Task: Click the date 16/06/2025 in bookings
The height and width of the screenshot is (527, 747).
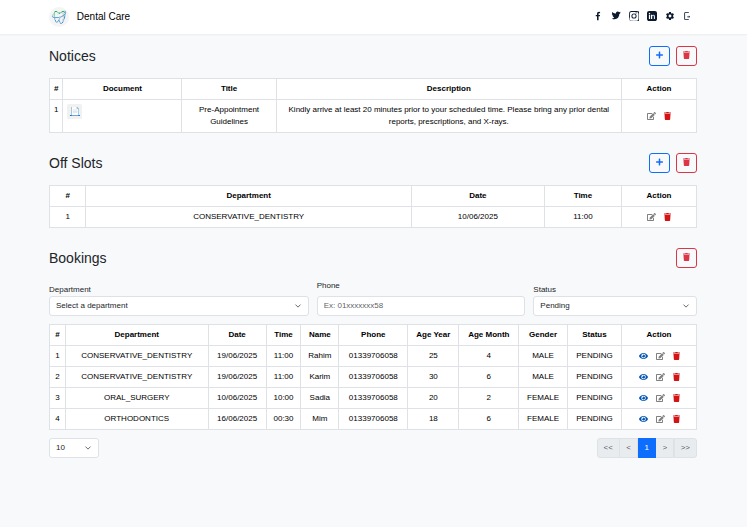Action: point(237,418)
